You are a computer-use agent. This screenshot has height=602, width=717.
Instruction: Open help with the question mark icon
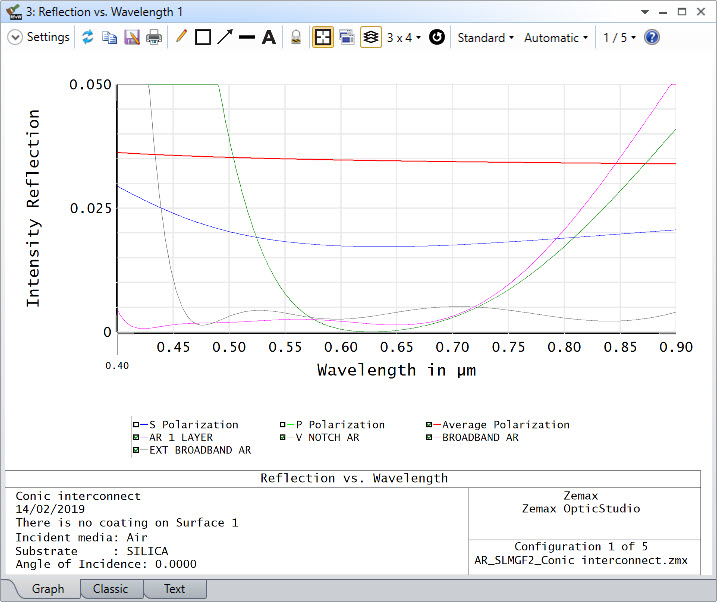652,37
